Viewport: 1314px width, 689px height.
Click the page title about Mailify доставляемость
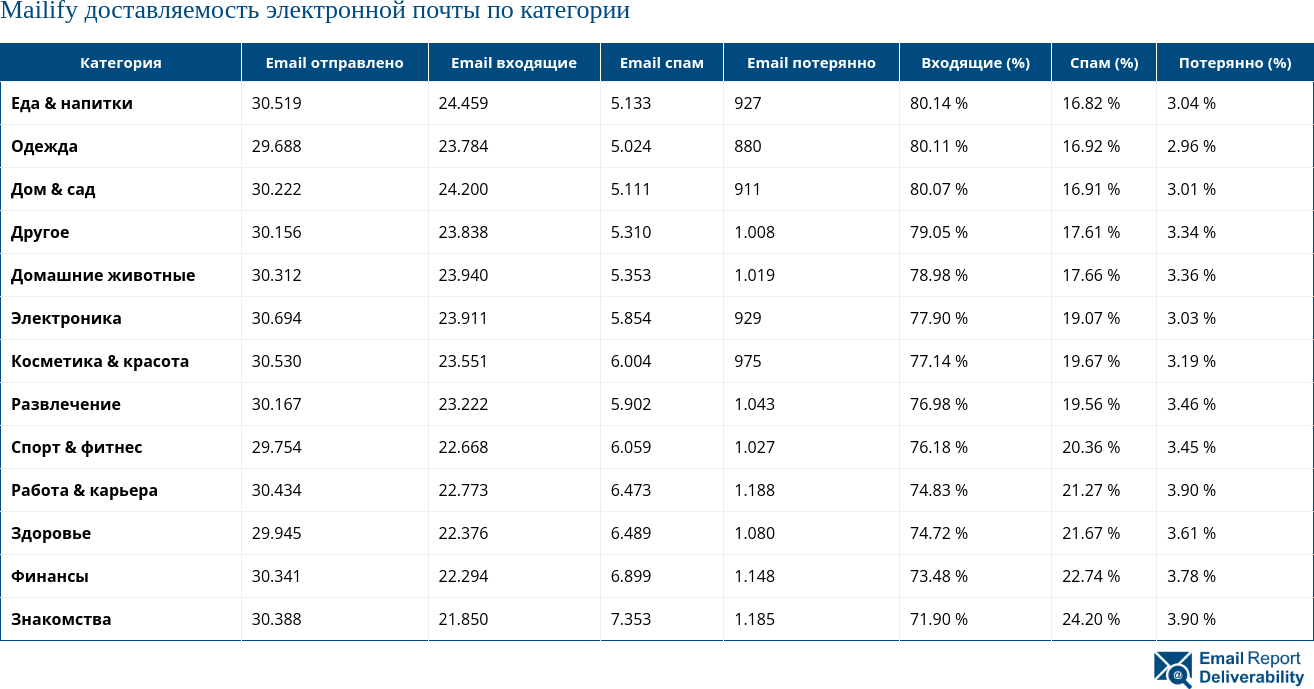point(315,12)
